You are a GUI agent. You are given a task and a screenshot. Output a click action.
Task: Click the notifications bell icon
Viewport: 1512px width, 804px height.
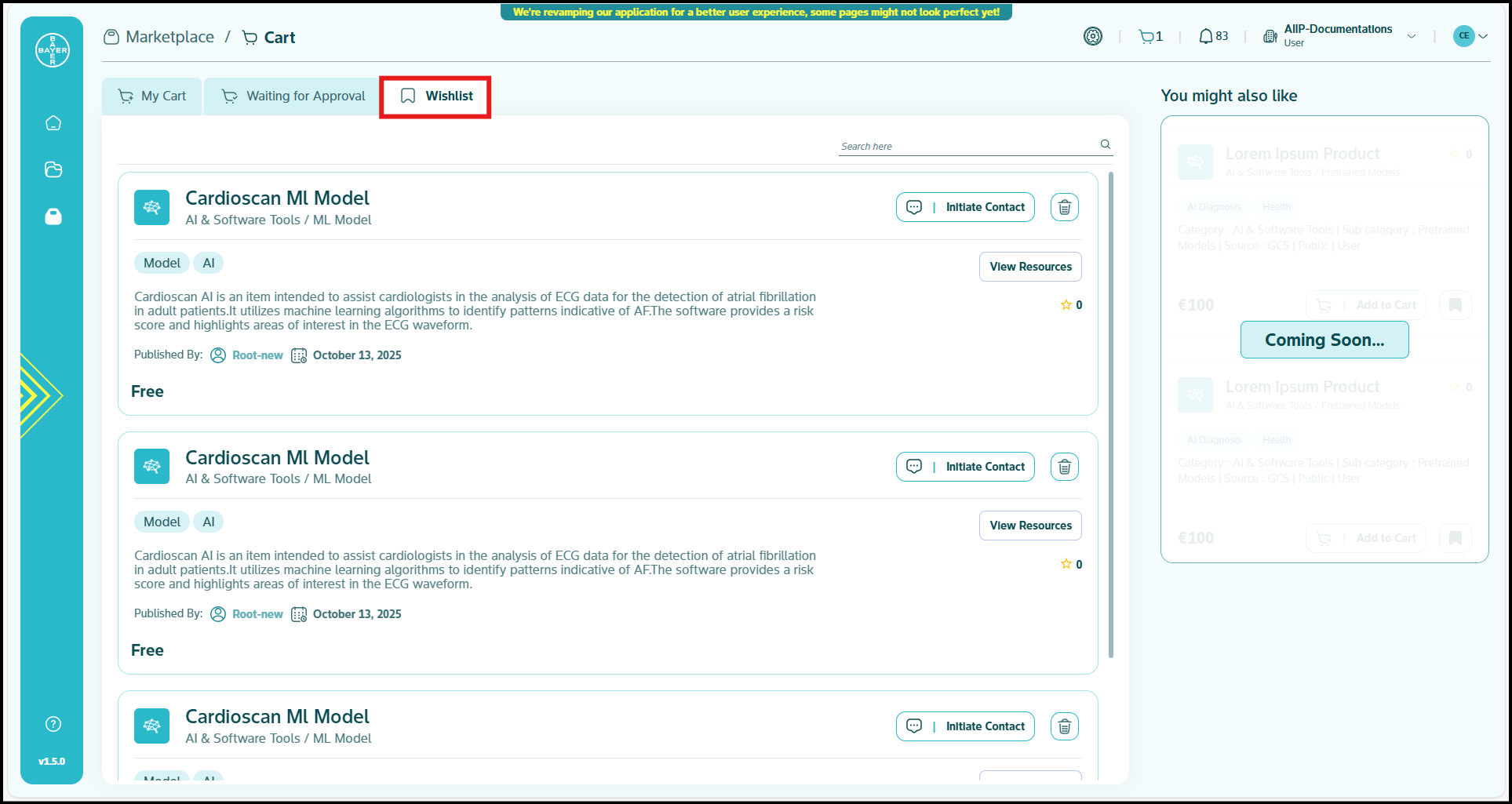(1205, 37)
